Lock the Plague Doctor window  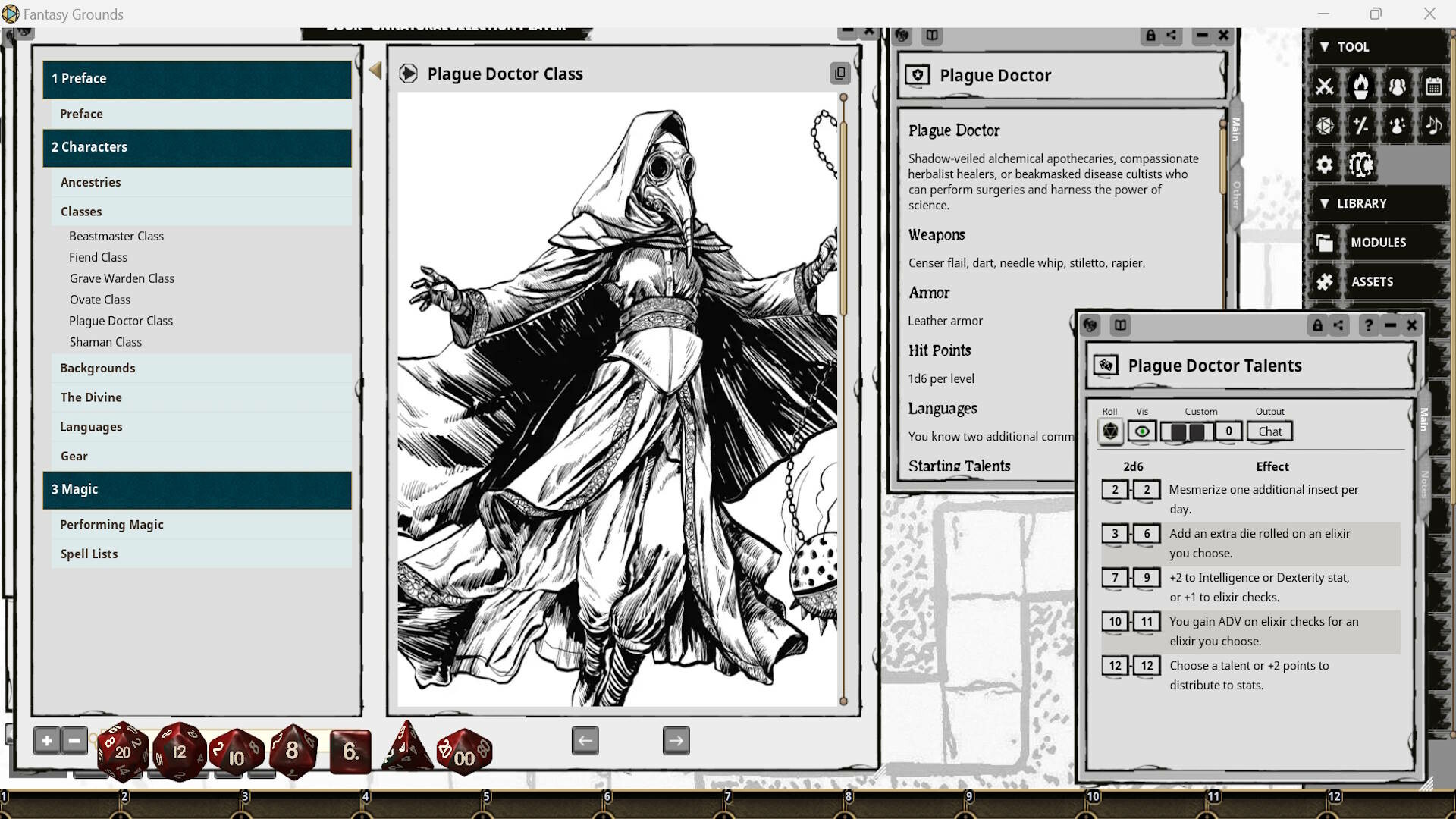click(x=1150, y=36)
